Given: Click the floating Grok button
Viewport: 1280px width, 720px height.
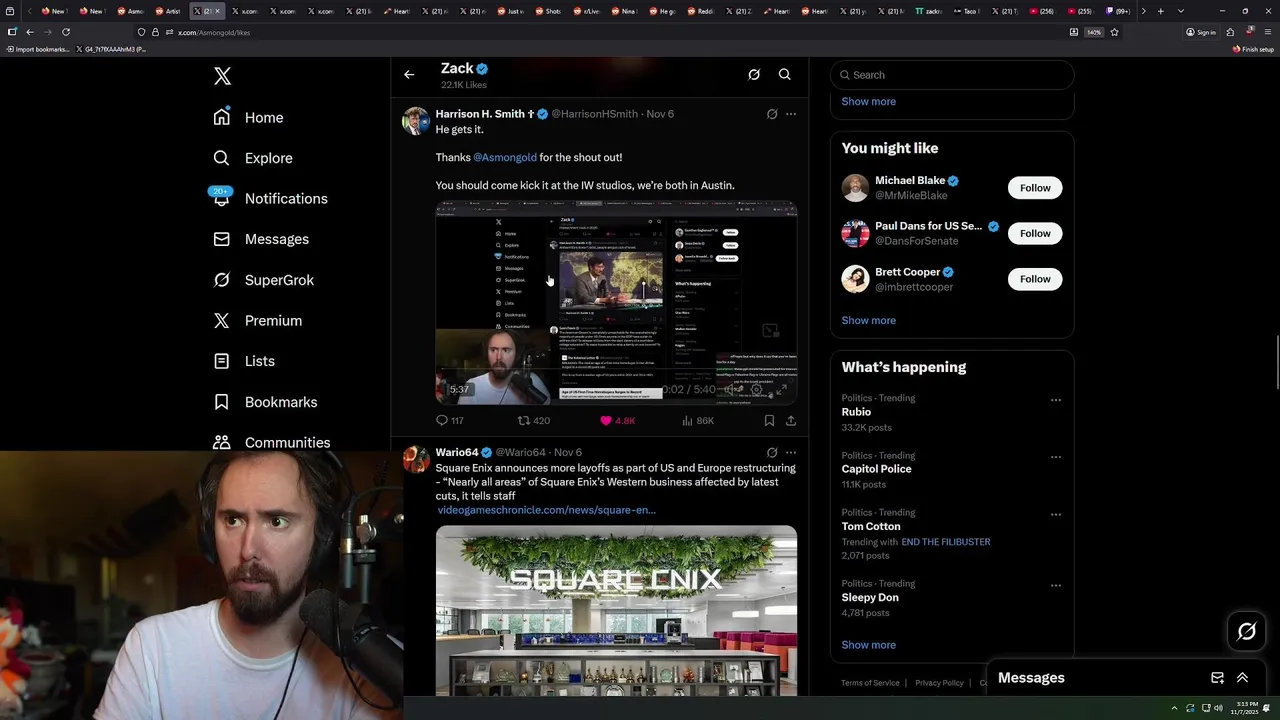Looking at the screenshot, I should (x=1246, y=631).
